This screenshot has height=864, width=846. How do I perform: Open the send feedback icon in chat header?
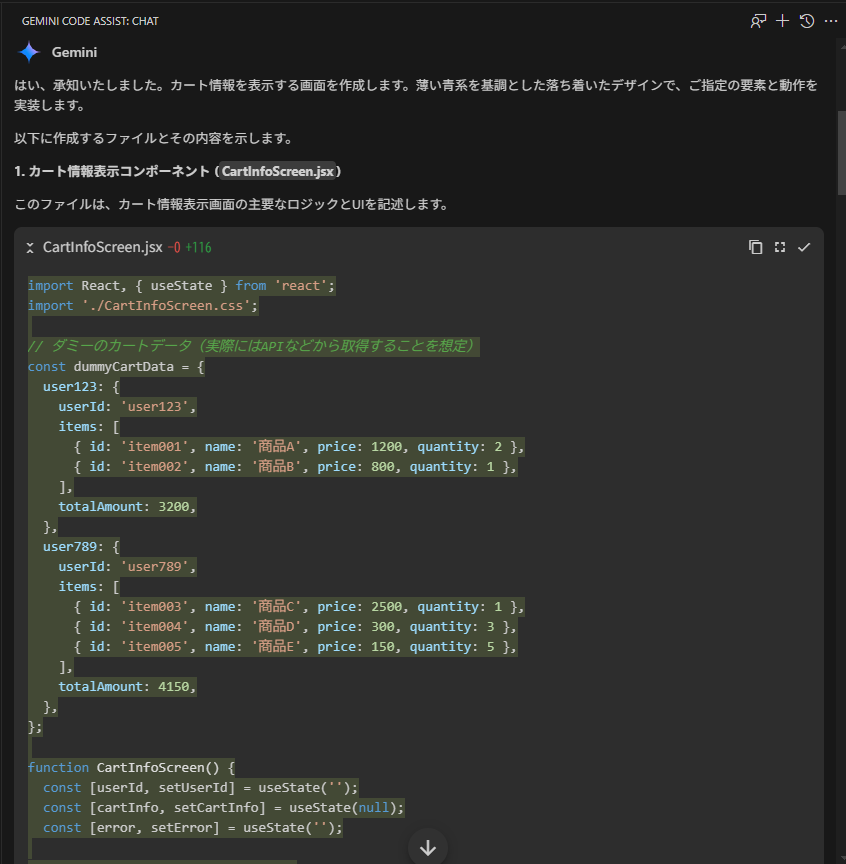point(758,21)
